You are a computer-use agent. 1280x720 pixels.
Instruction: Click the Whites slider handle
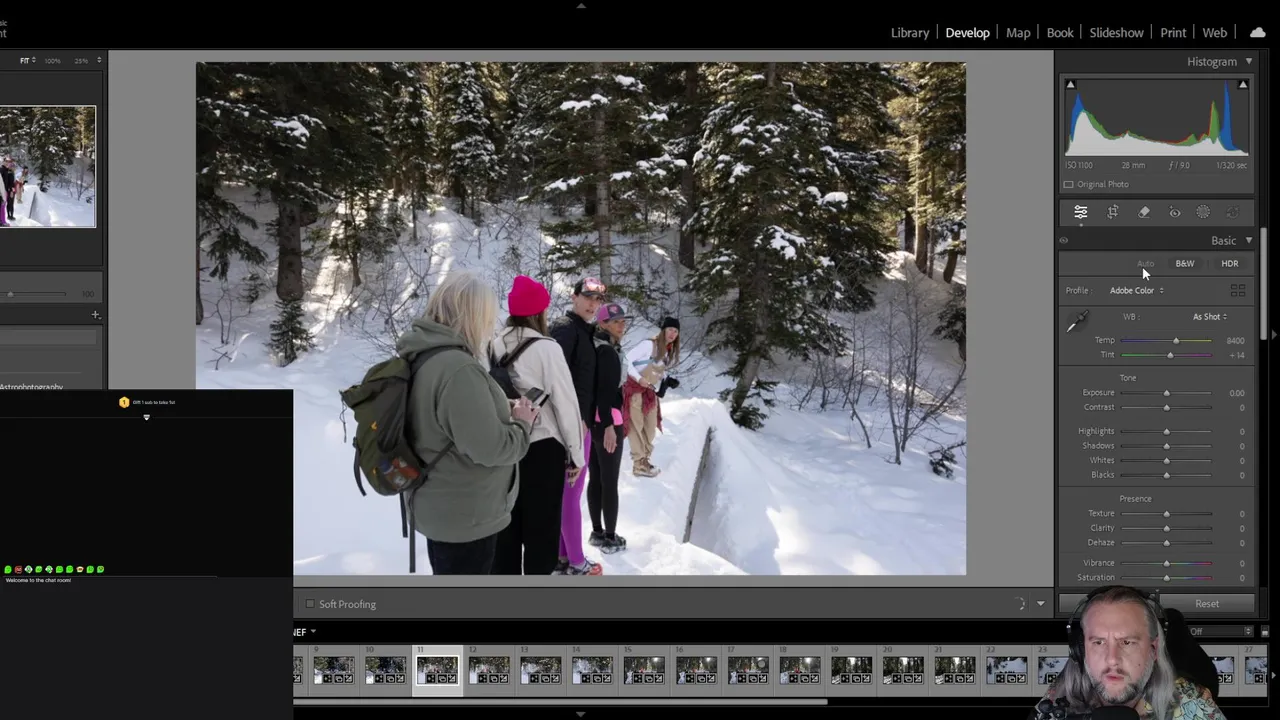[x=1166, y=461]
